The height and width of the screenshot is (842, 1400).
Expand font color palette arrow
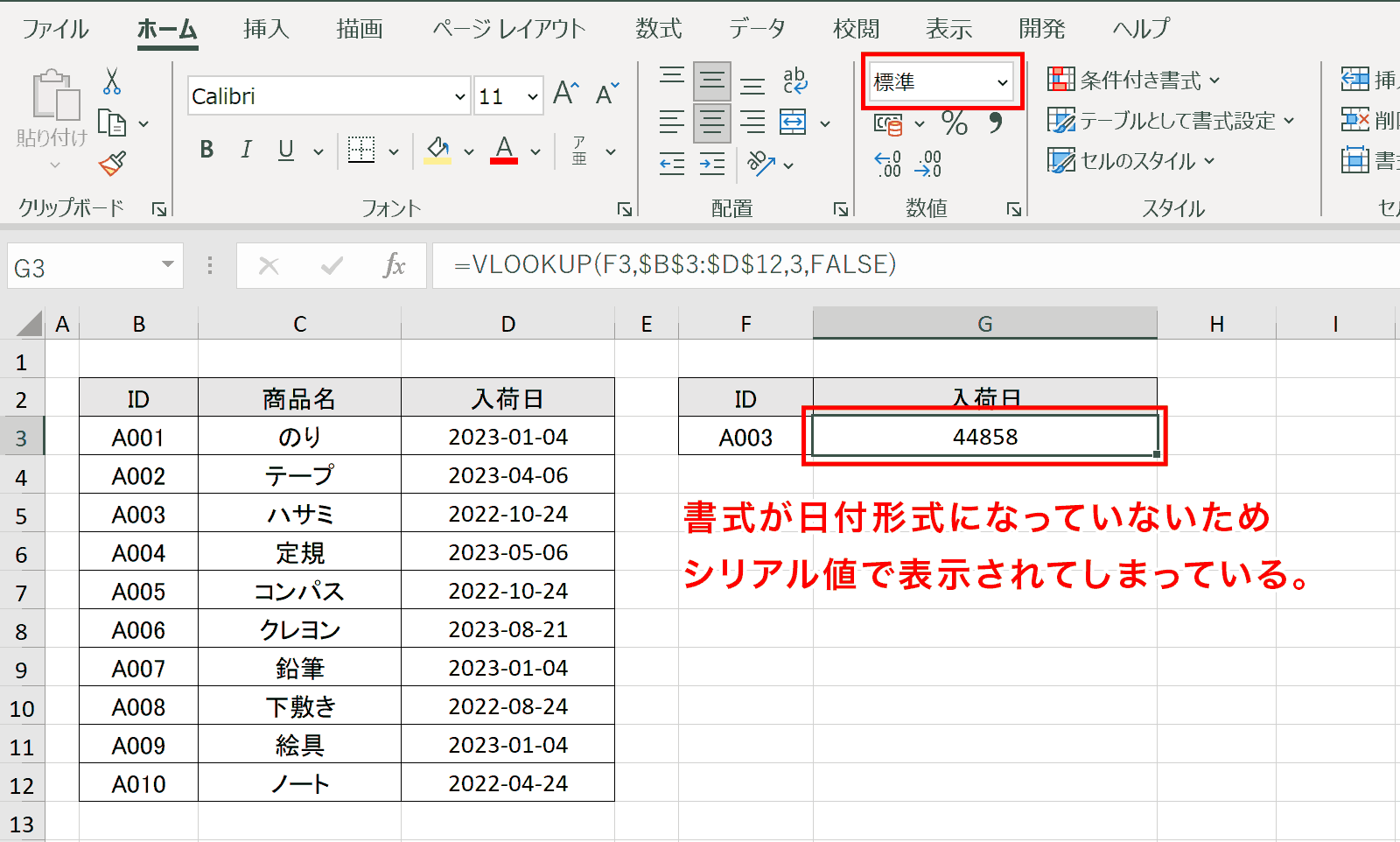535,151
